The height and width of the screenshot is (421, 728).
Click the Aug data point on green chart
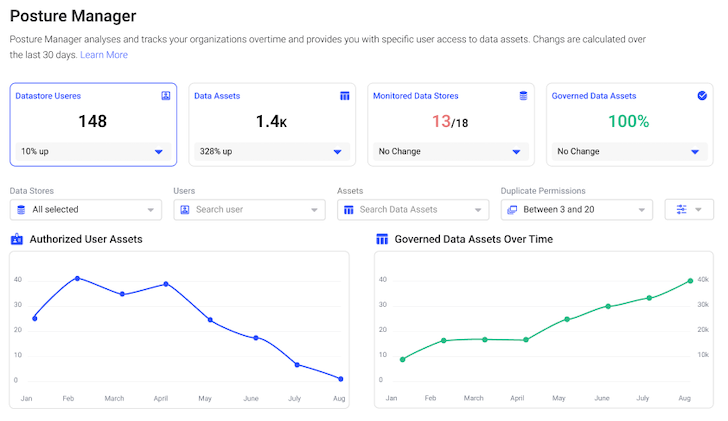point(690,281)
